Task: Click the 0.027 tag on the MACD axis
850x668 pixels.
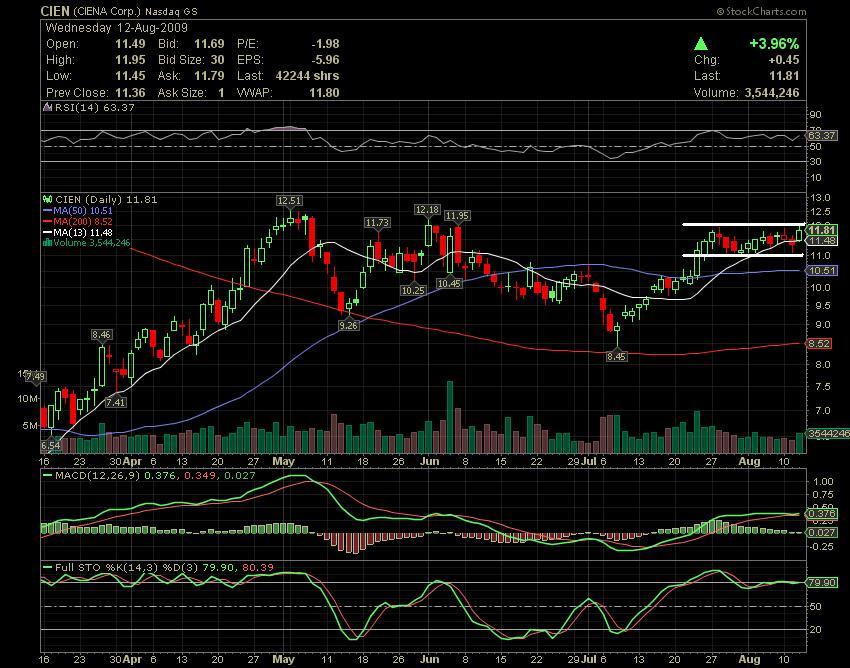Action: [x=822, y=532]
